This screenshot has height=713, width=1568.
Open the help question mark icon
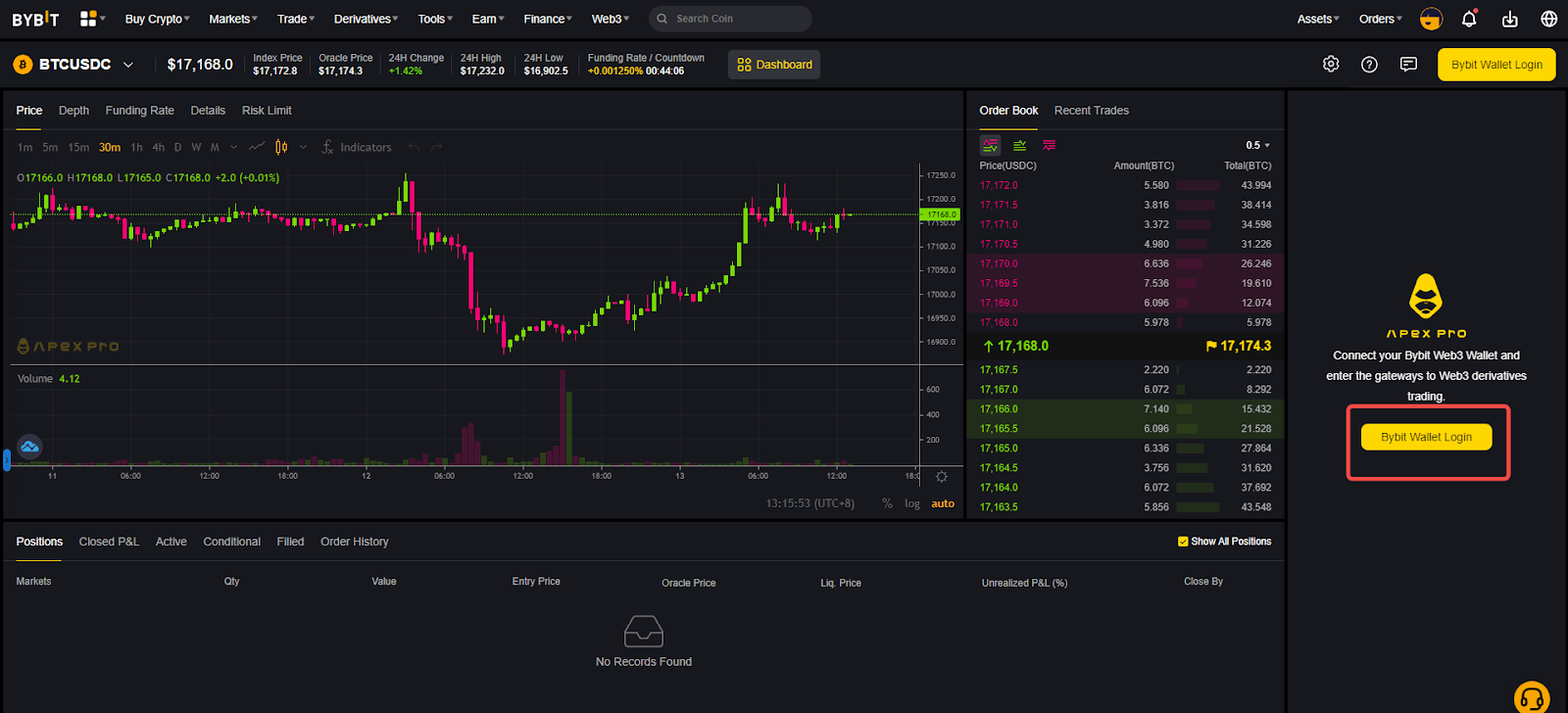[1370, 64]
